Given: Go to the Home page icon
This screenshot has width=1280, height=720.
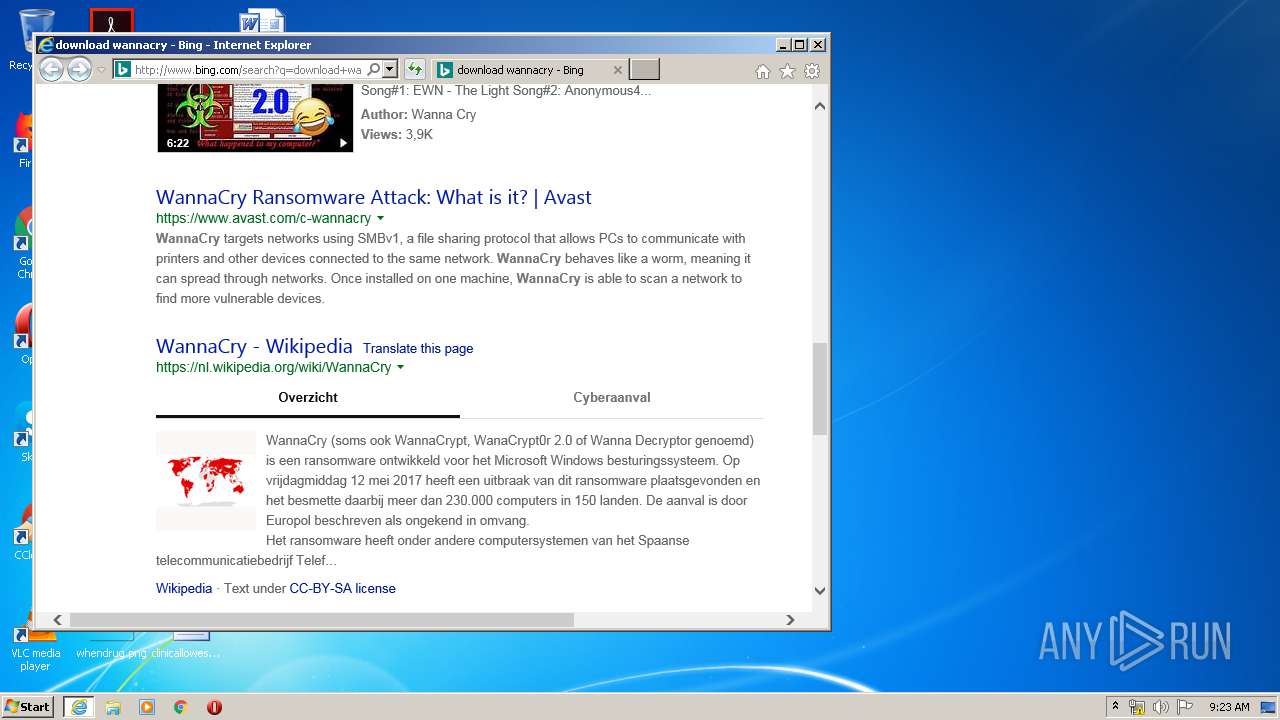Looking at the screenshot, I should click(x=763, y=71).
